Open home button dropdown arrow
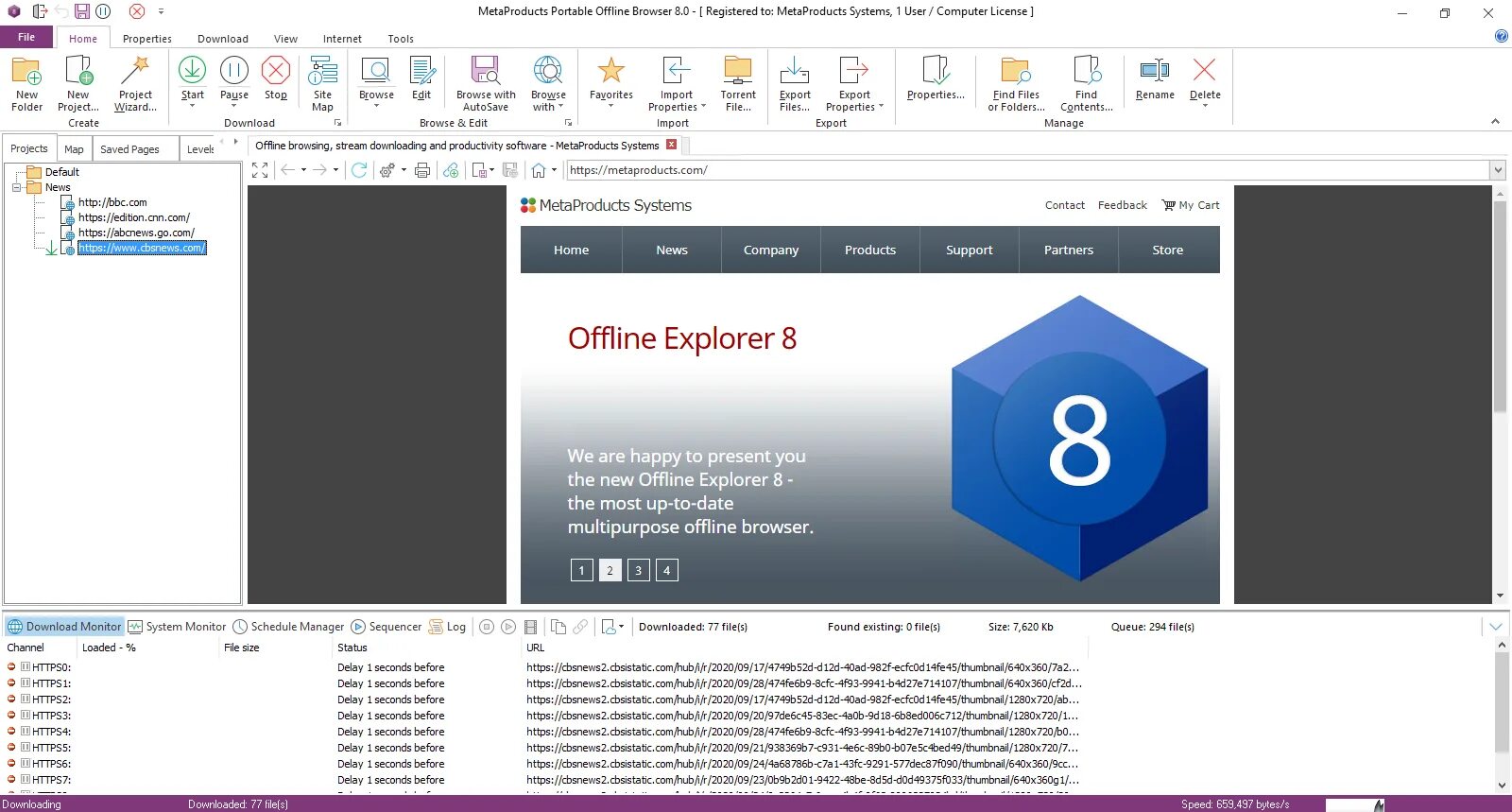The image size is (1512, 812). tap(555, 170)
